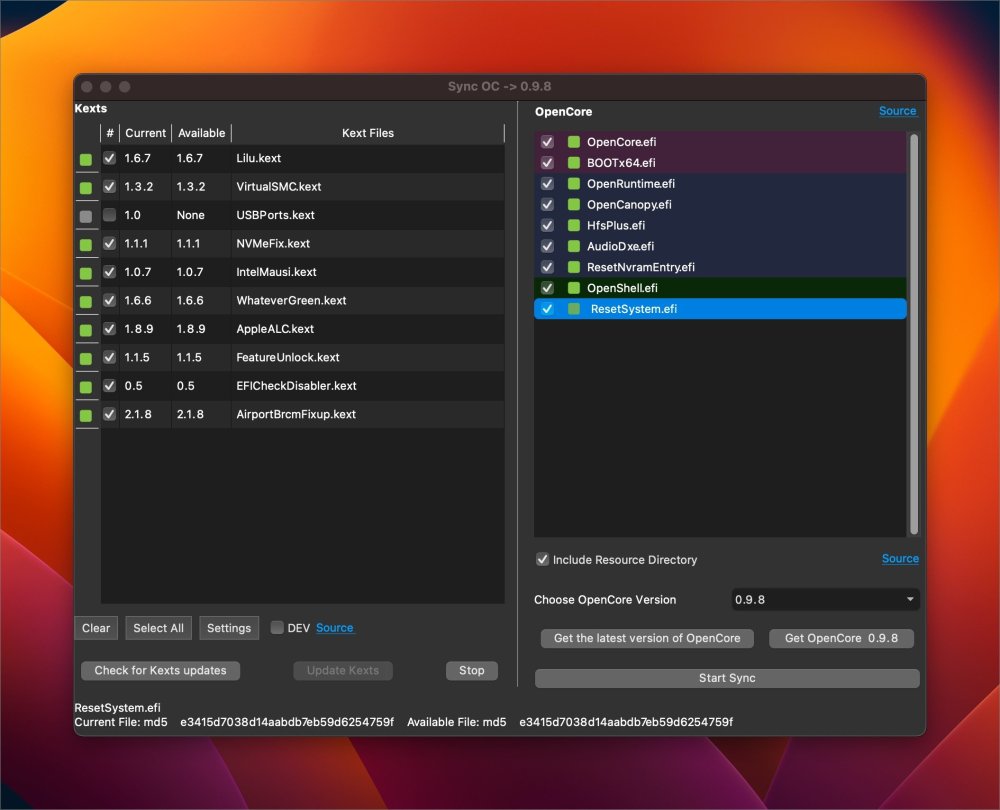Toggle Include Resource Directory checkbox
The width and height of the screenshot is (1000, 810).
pos(542,559)
